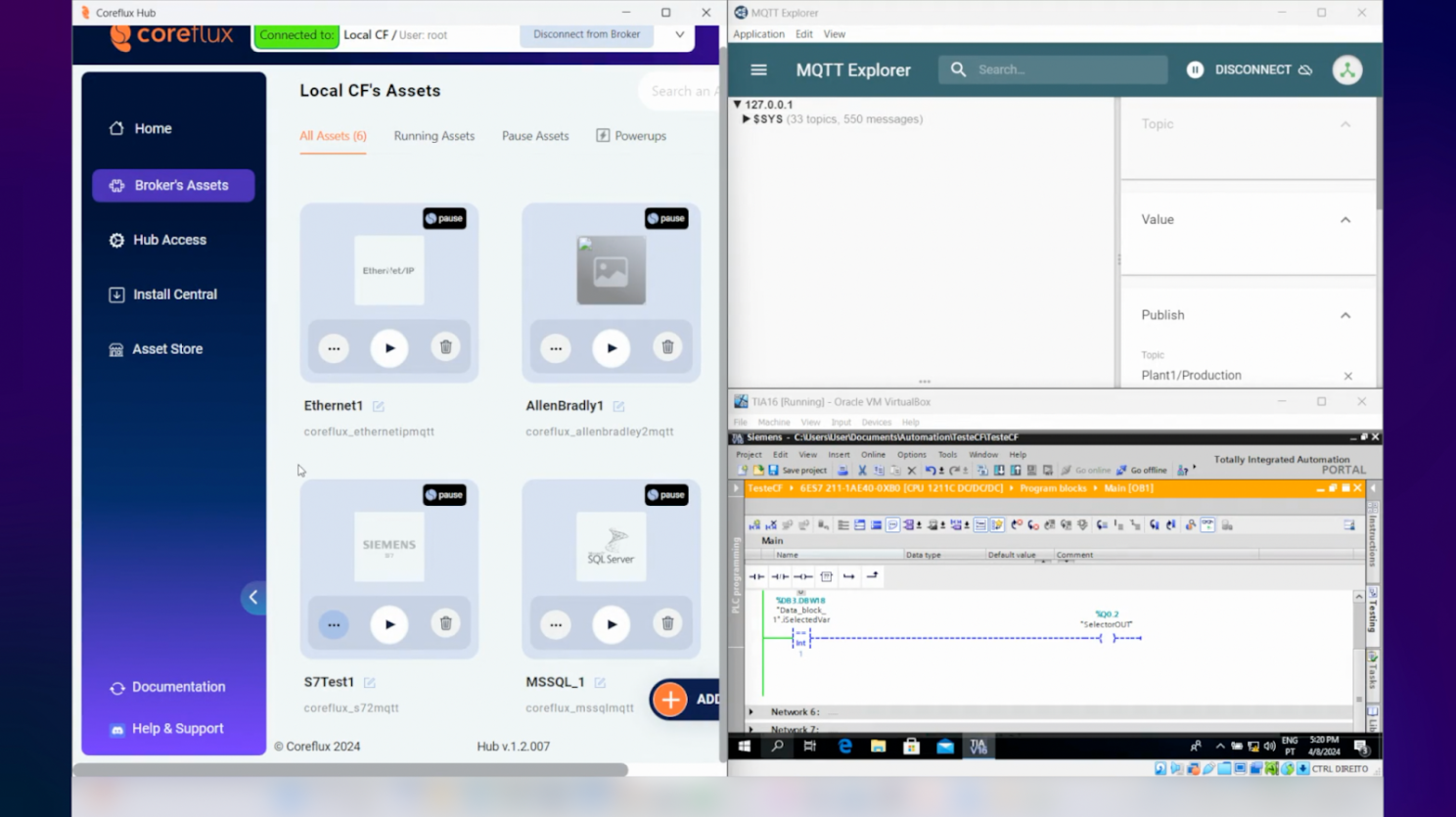Open Edge browser from VM taskbar

pos(844,747)
